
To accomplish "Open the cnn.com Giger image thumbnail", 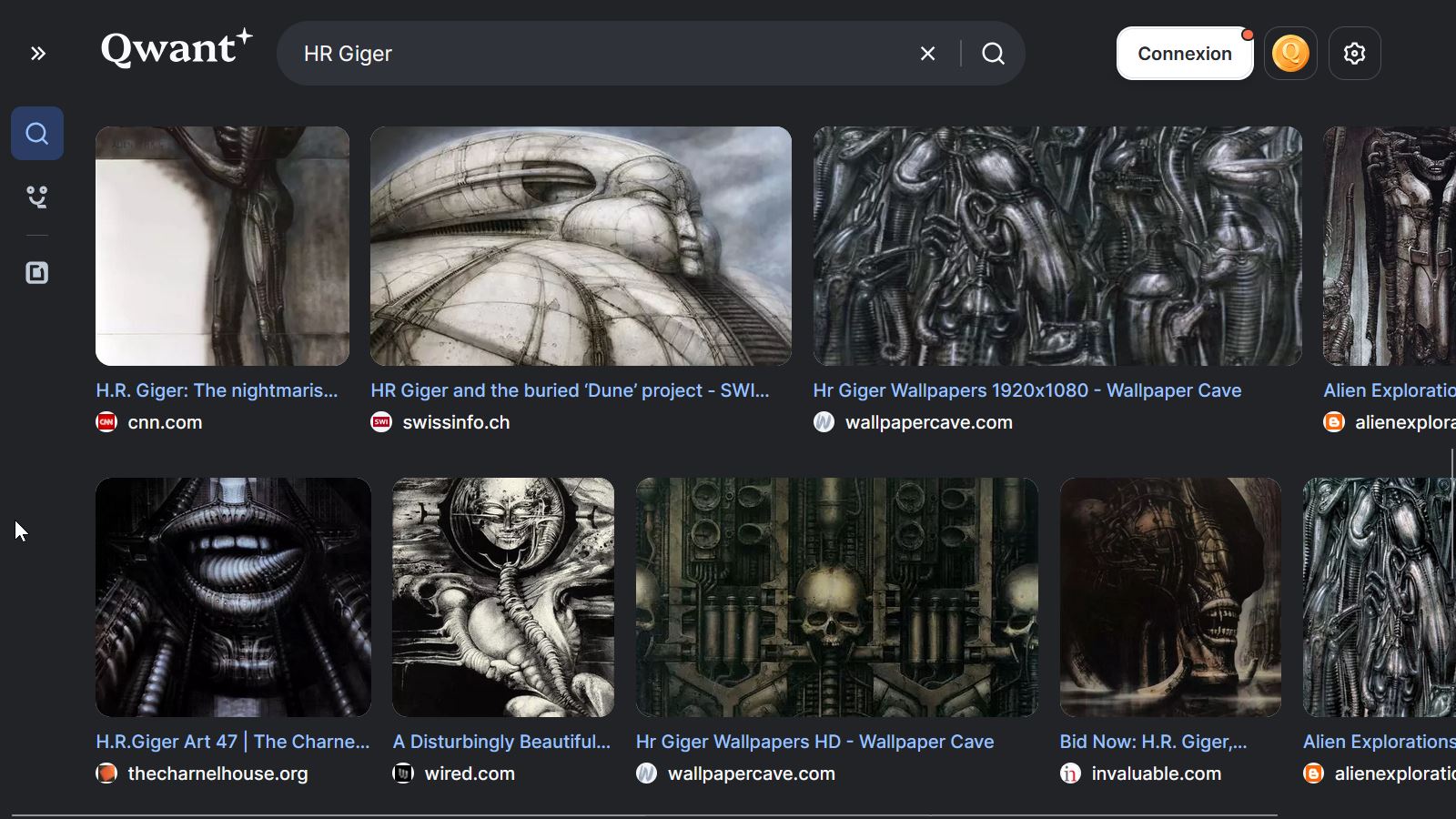I will (222, 246).
